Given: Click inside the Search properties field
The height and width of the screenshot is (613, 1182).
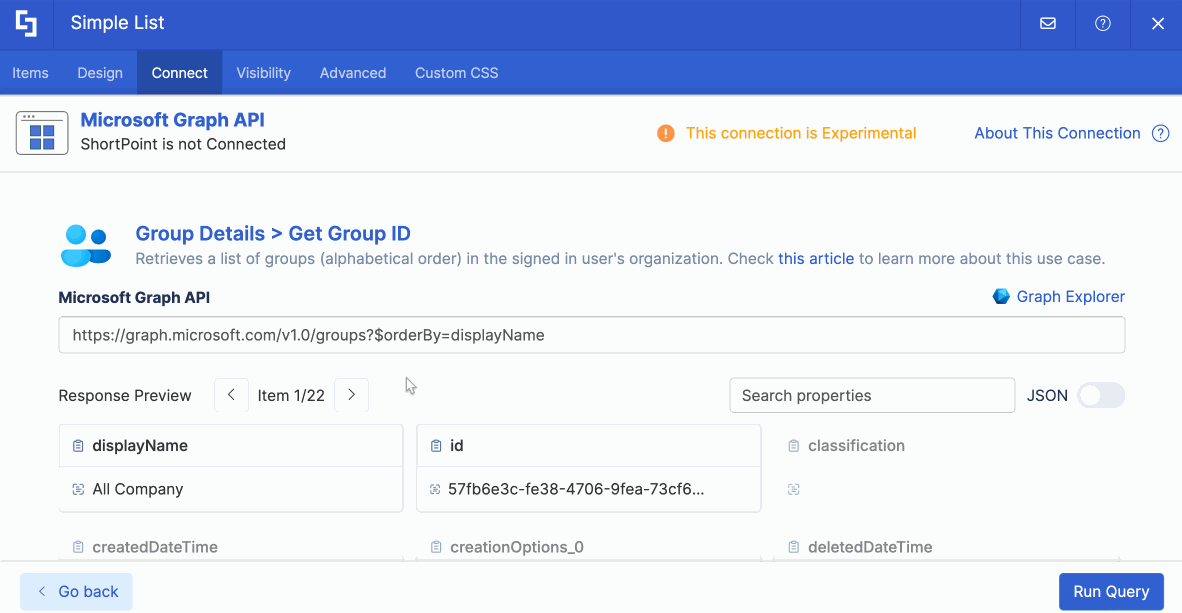Looking at the screenshot, I should click(872, 395).
